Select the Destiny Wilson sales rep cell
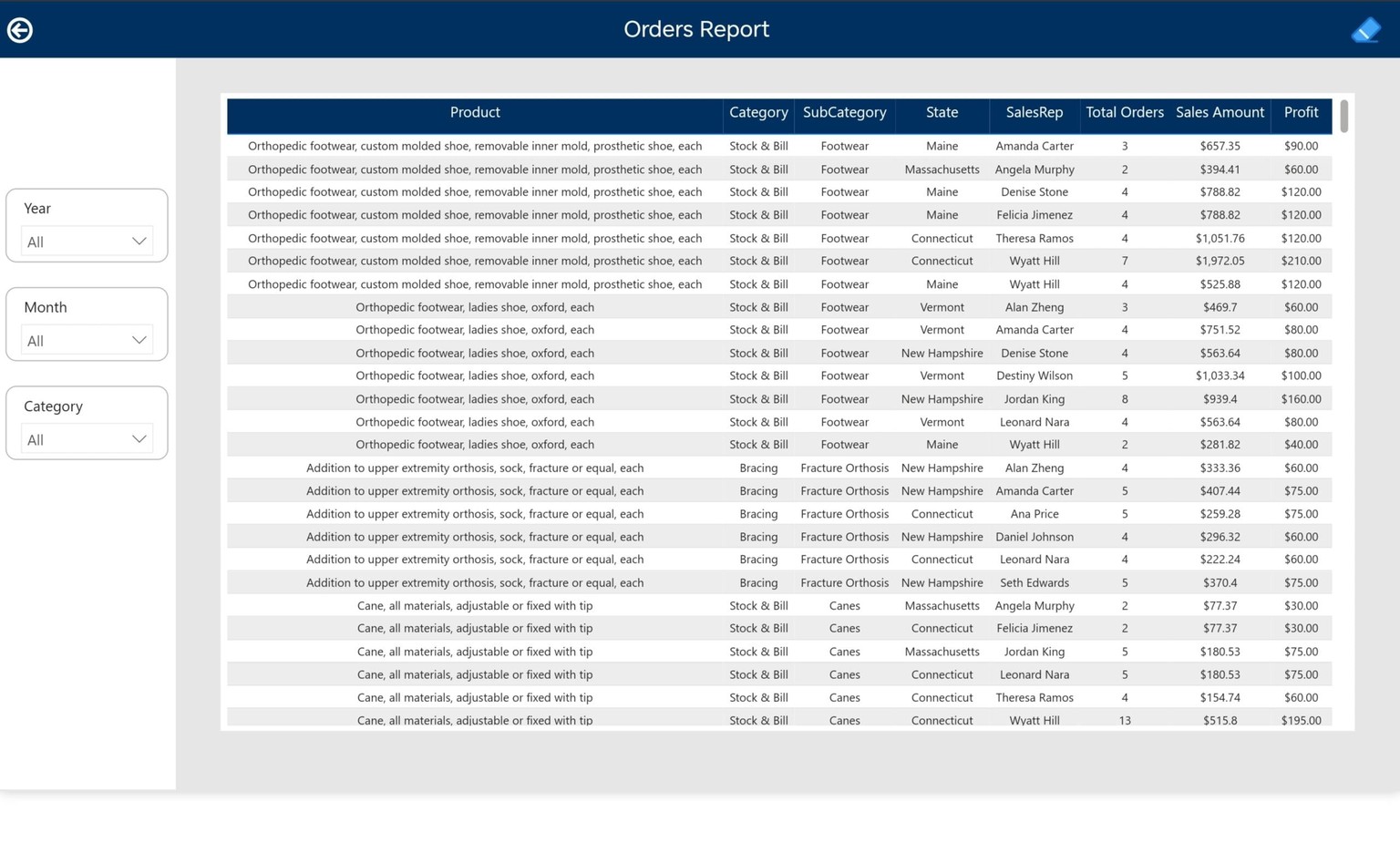Viewport: 1400px width, 843px height. pyautogui.click(x=1035, y=375)
